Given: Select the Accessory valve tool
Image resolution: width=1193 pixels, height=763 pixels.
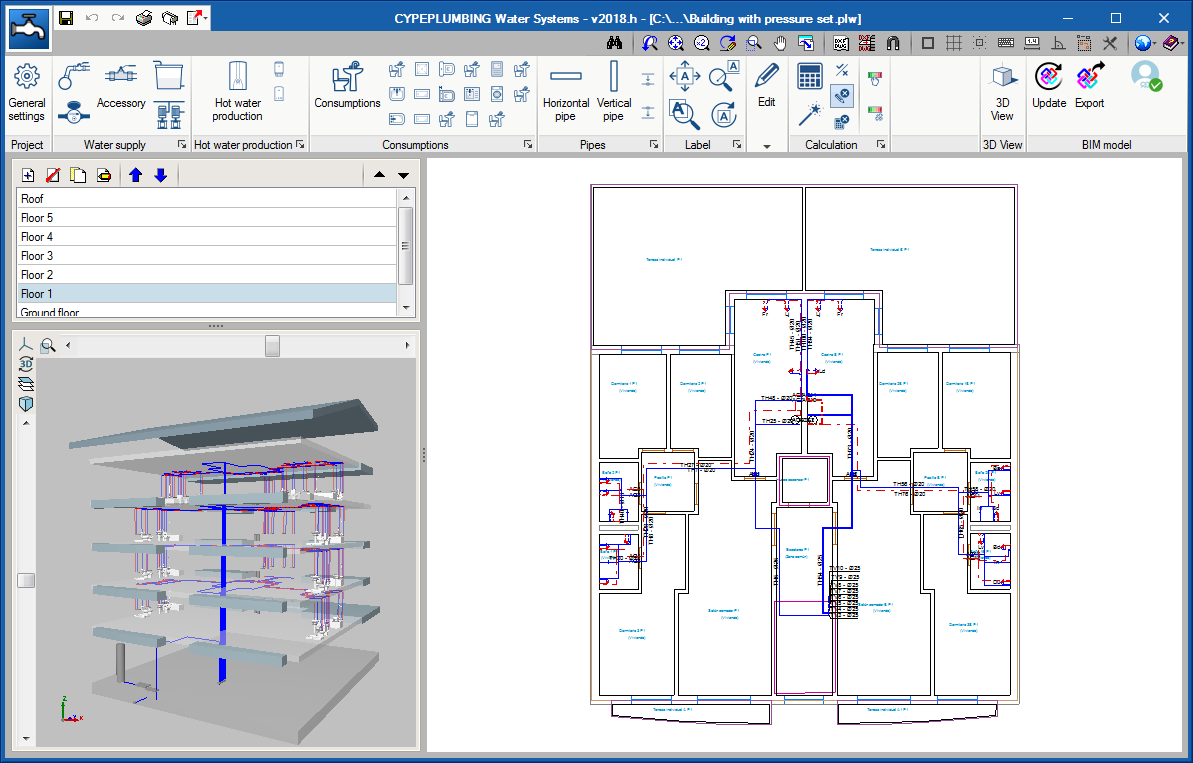Looking at the screenshot, I should [121, 86].
